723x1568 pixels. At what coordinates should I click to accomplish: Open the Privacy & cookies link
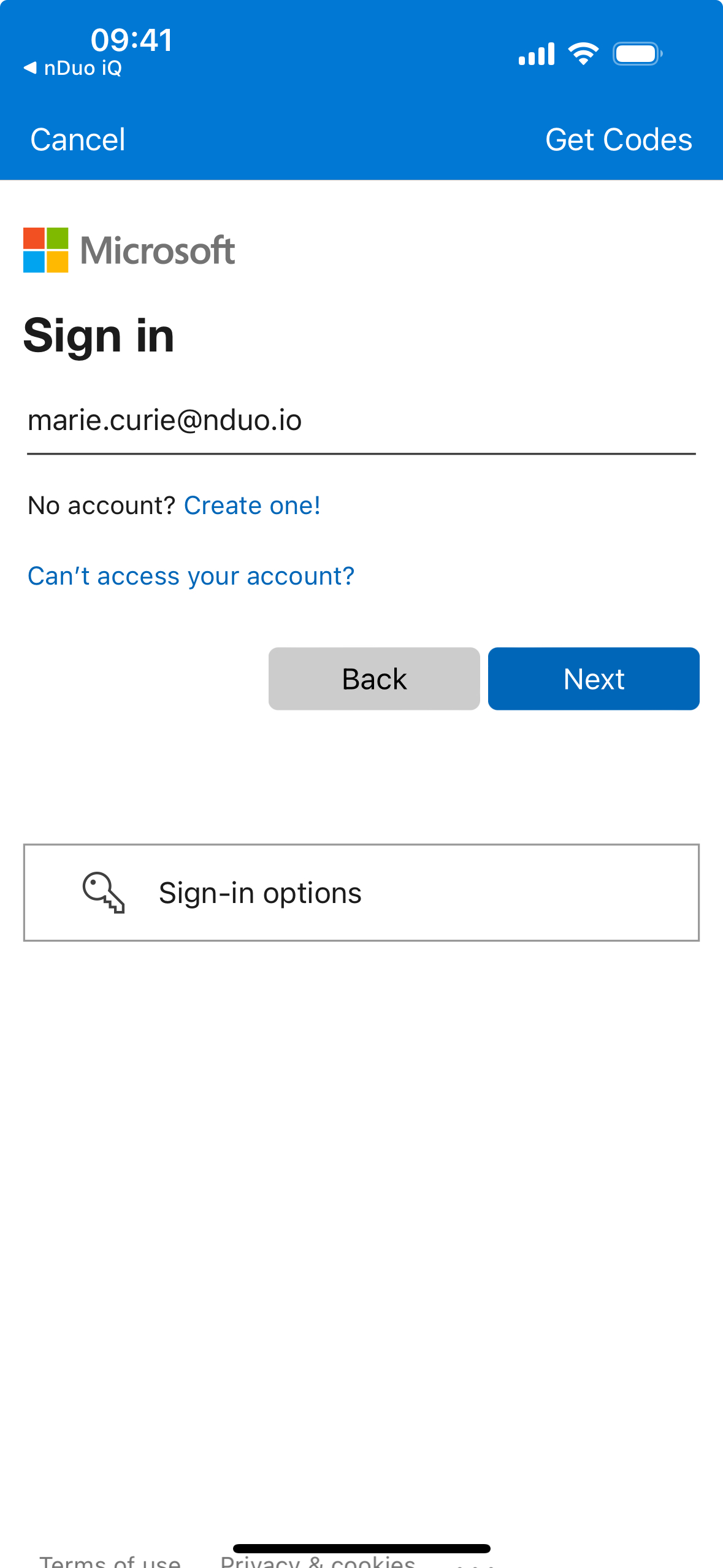(318, 1562)
